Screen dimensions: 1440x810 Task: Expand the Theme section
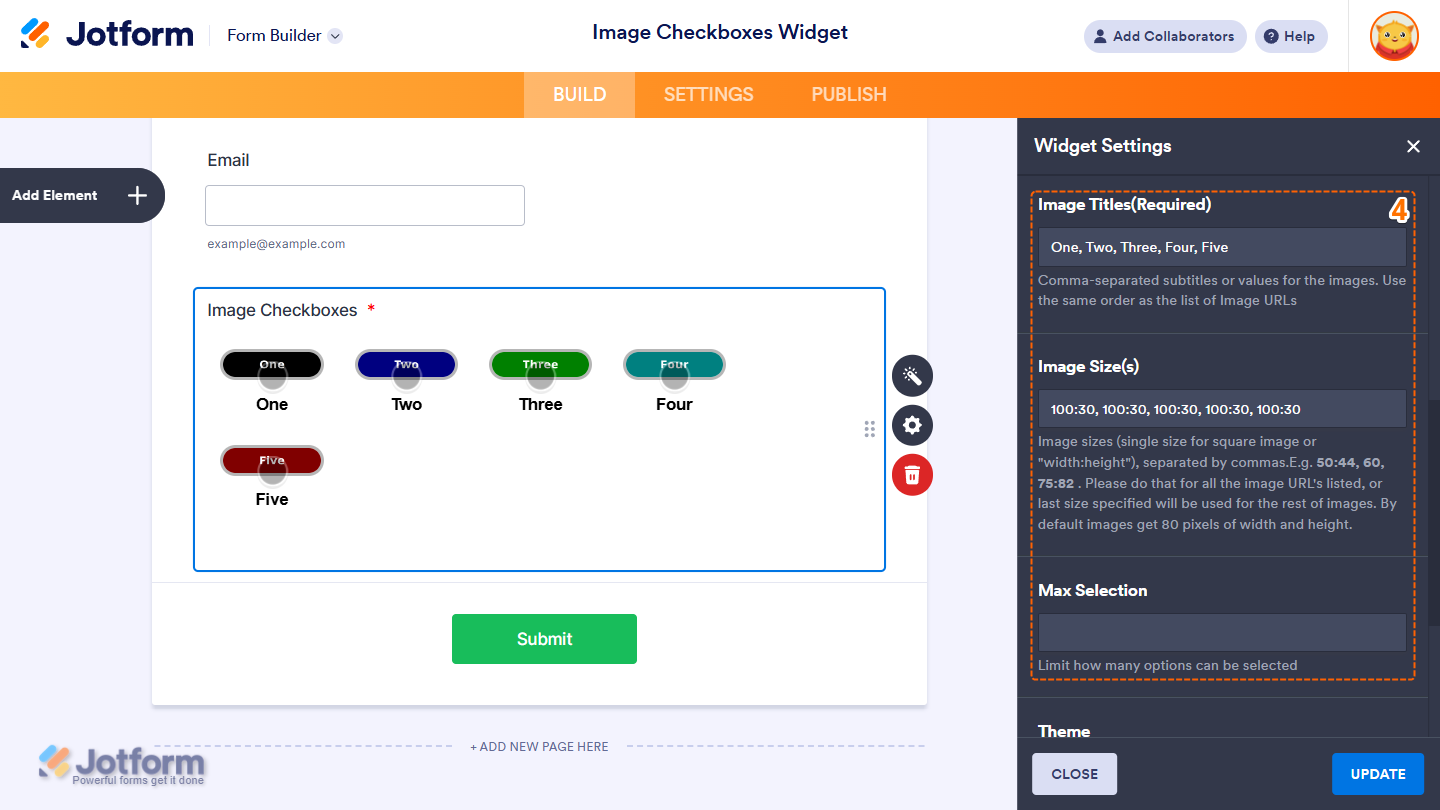[1063, 731]
